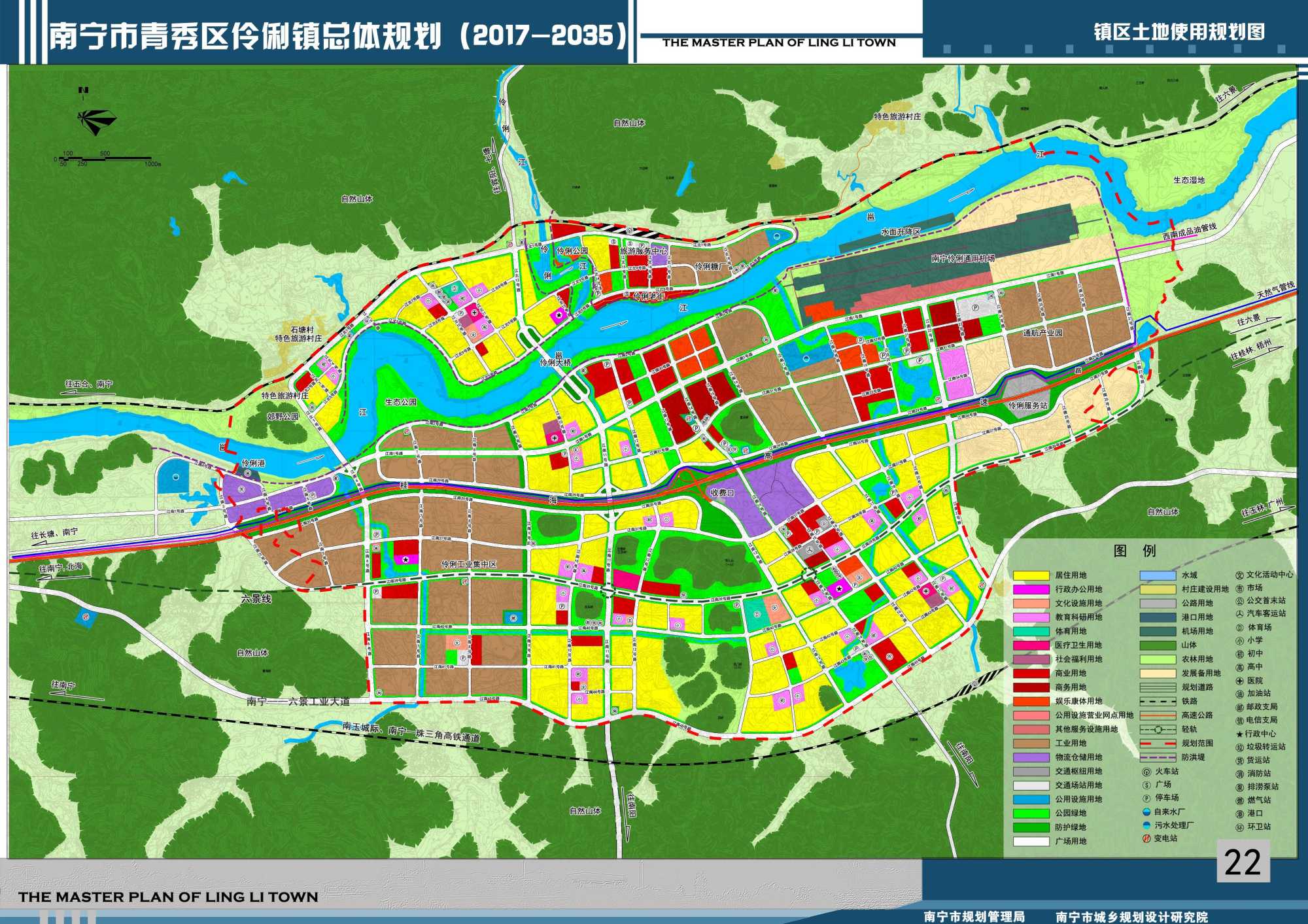Click the airport land legend swatch
Image resolution: width=1308 pixels, height=924 pixels.
point(1158,631)
